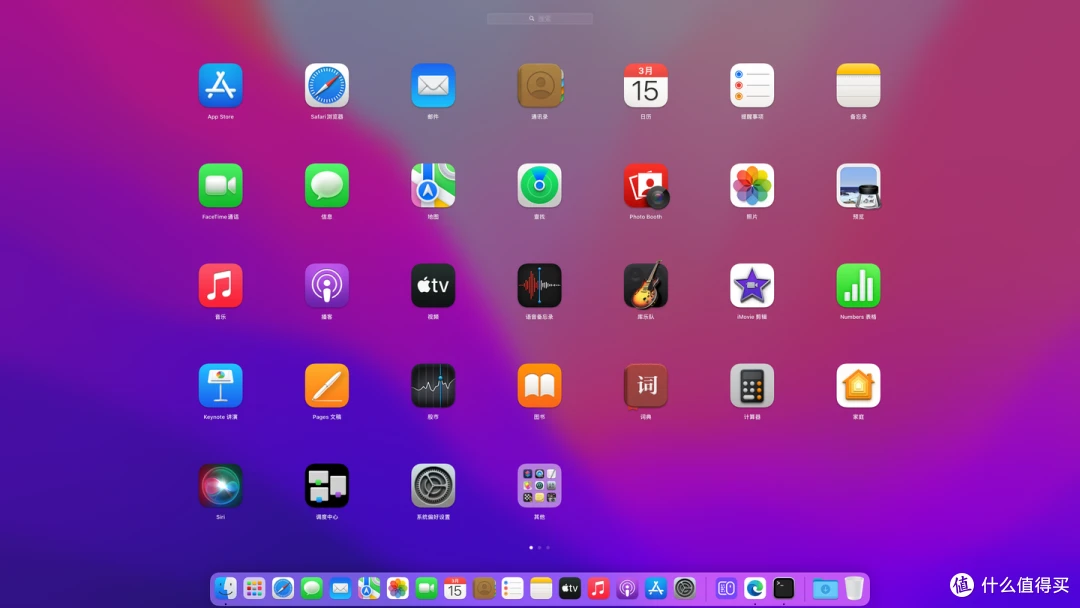Viewport: 1080px width, 608px height.
Task: Select the first Launchpad page dot
Action: (531, 547)
